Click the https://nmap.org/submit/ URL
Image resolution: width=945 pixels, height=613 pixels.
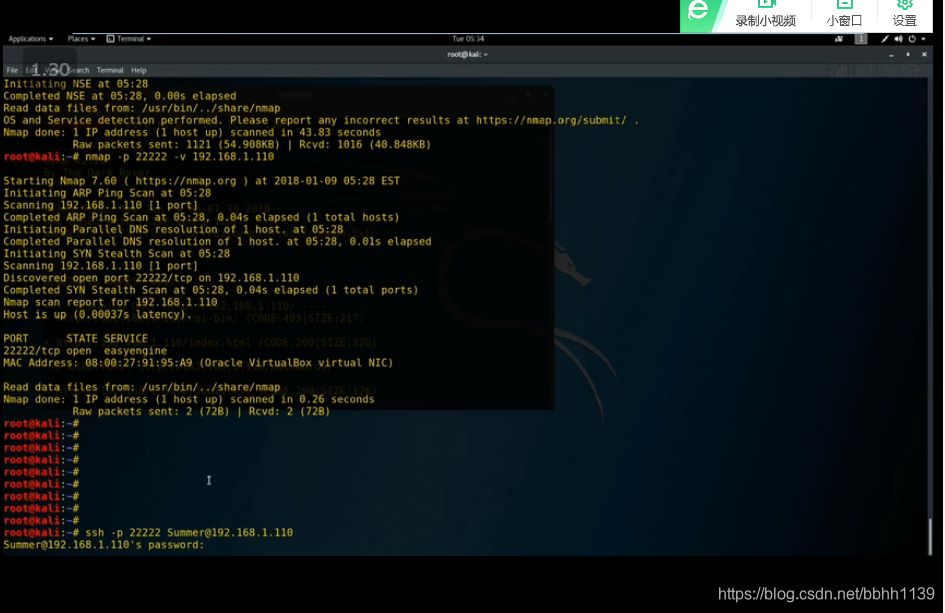click(x=551, y=120)
